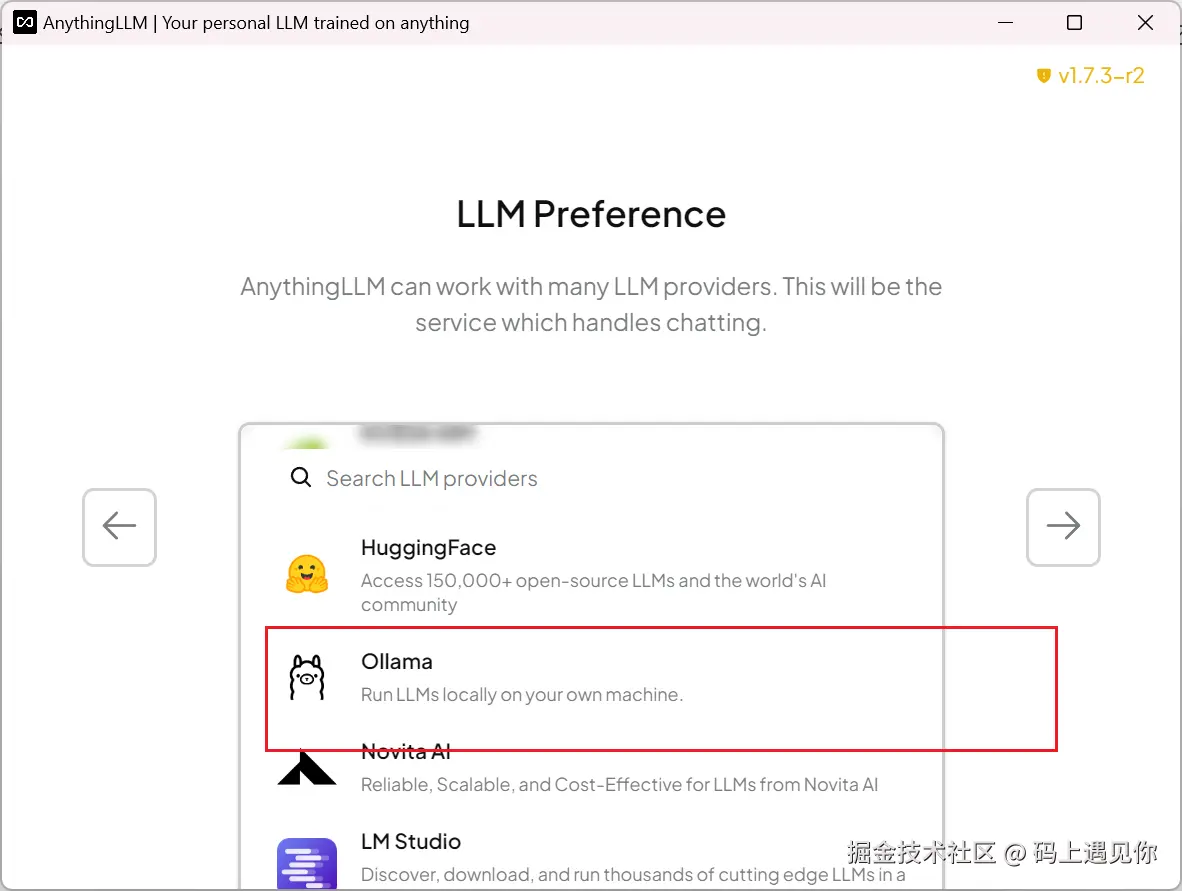
Task: Go back using the left arrow button
Action: coord(119,526)
